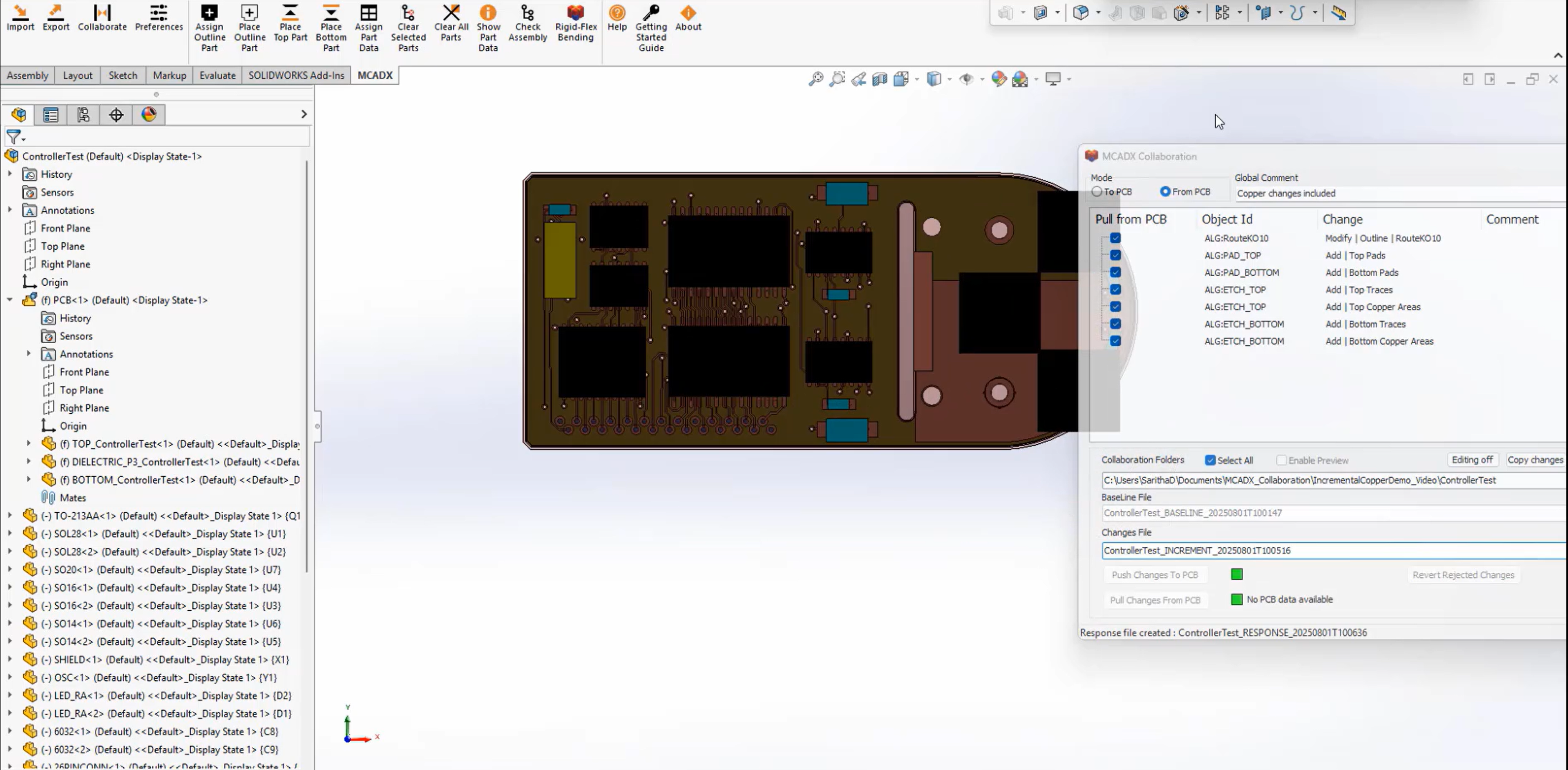
Task: Open the Getting Started Guide
Action: [651, 28]
